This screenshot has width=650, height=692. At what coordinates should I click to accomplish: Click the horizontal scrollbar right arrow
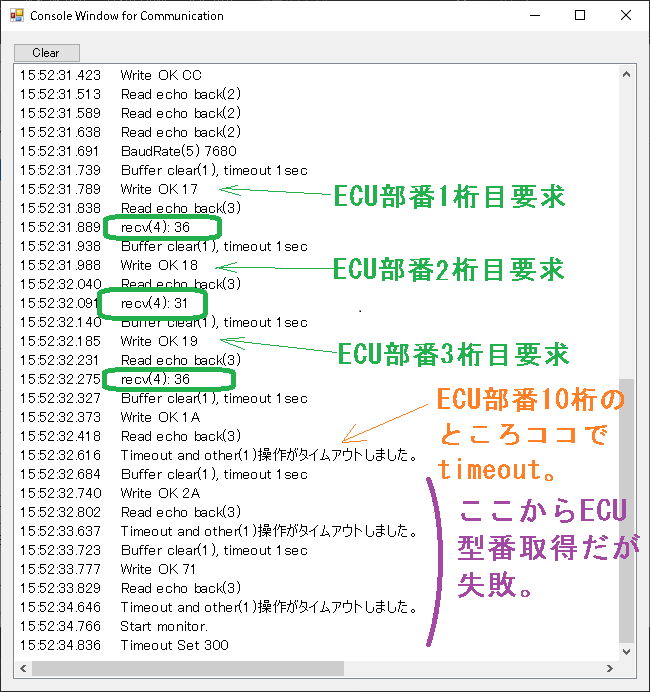coord(610,669)
